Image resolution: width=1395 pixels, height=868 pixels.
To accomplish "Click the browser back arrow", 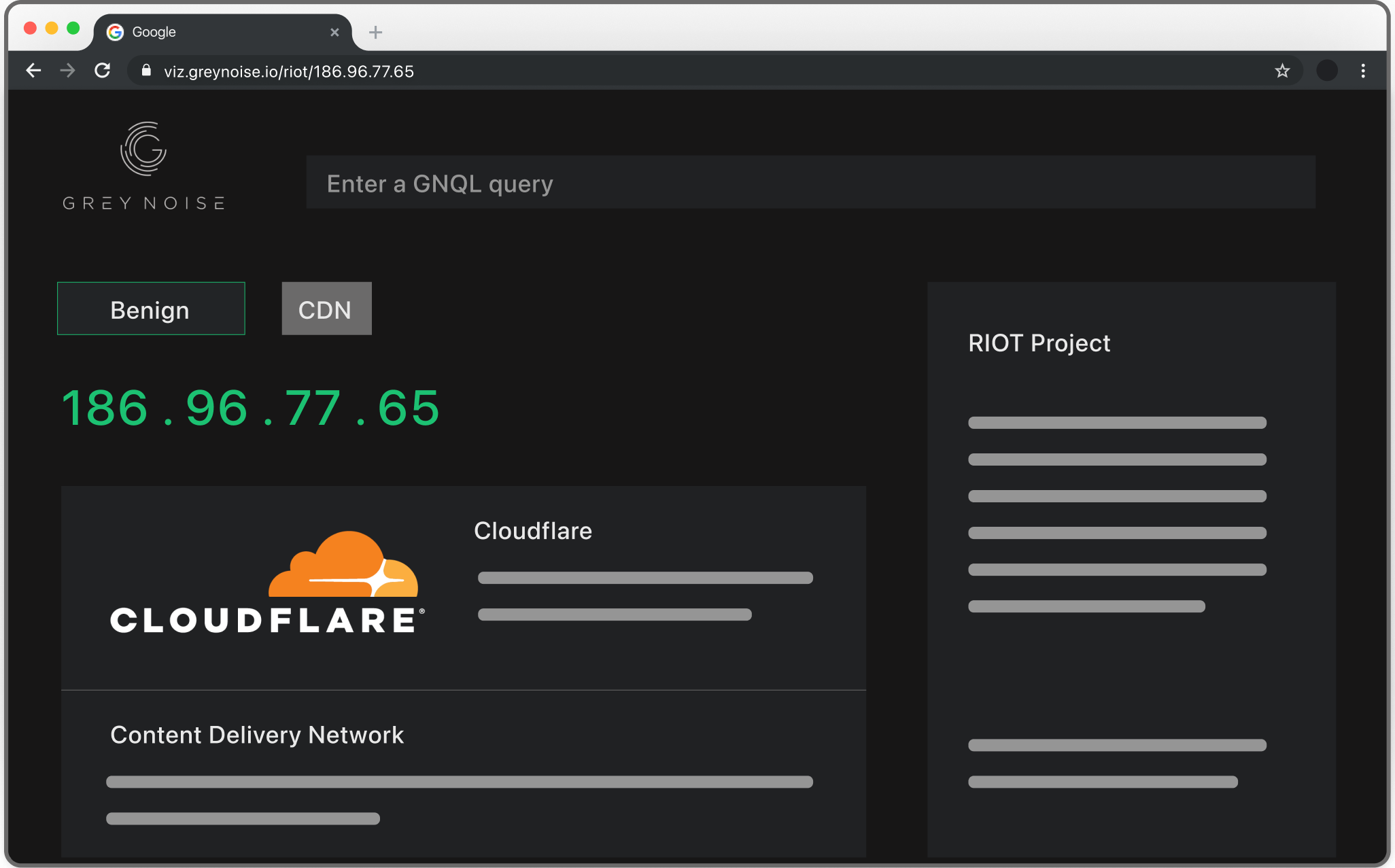I will pyautogui.click(x=33, y=71).
